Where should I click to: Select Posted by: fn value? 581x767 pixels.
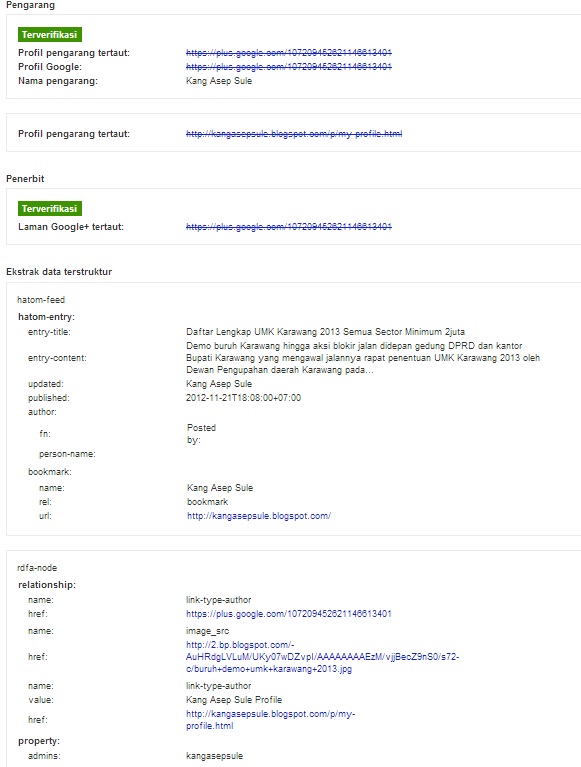click(201, 434)
